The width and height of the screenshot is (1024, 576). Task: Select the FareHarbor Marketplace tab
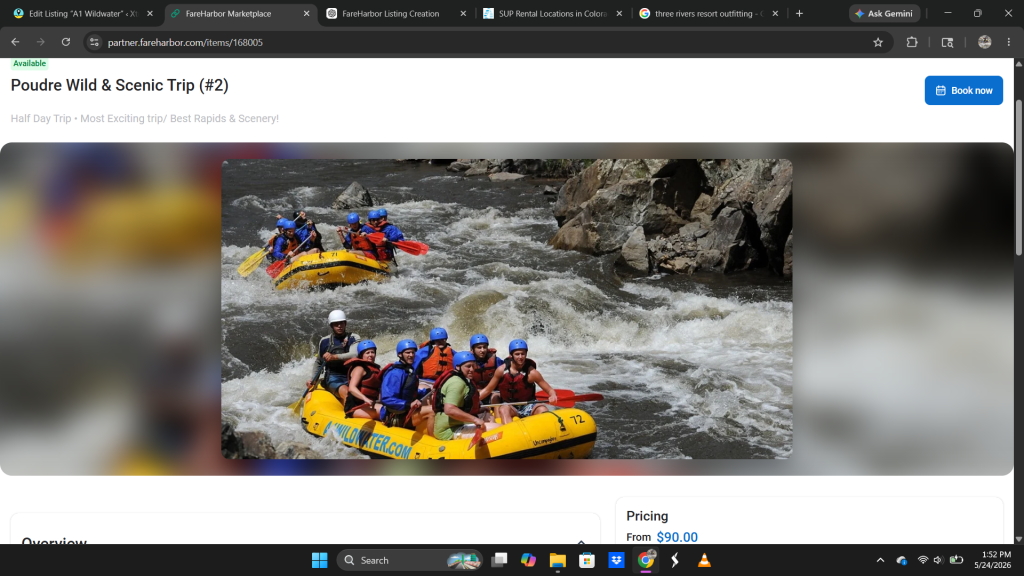pos(228,14)
